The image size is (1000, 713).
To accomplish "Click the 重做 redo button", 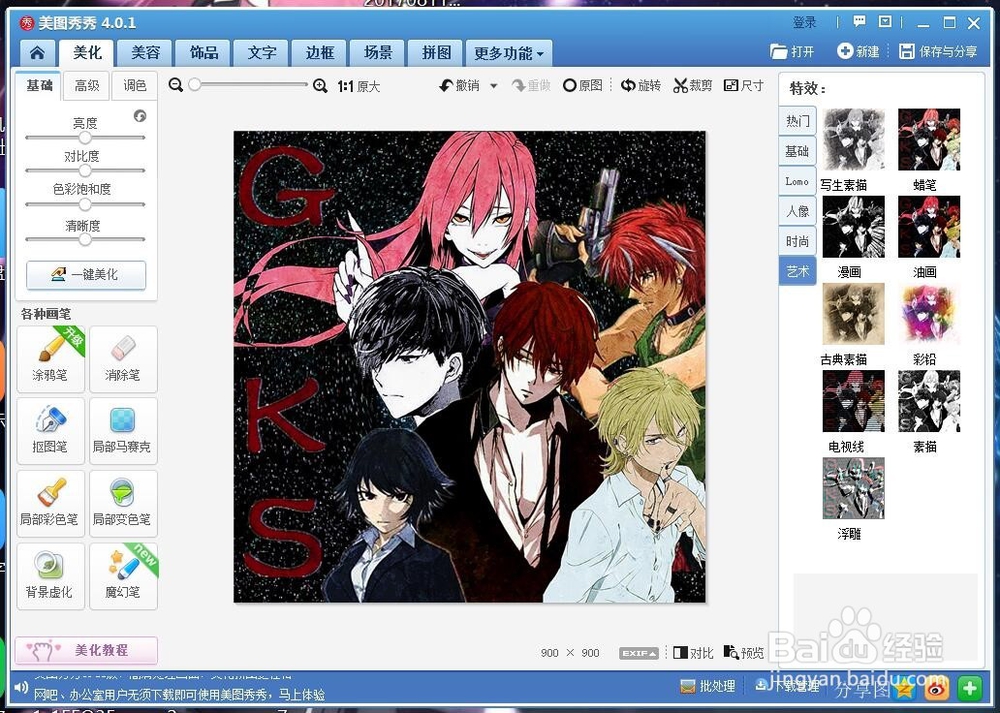I will pos(531,85).
